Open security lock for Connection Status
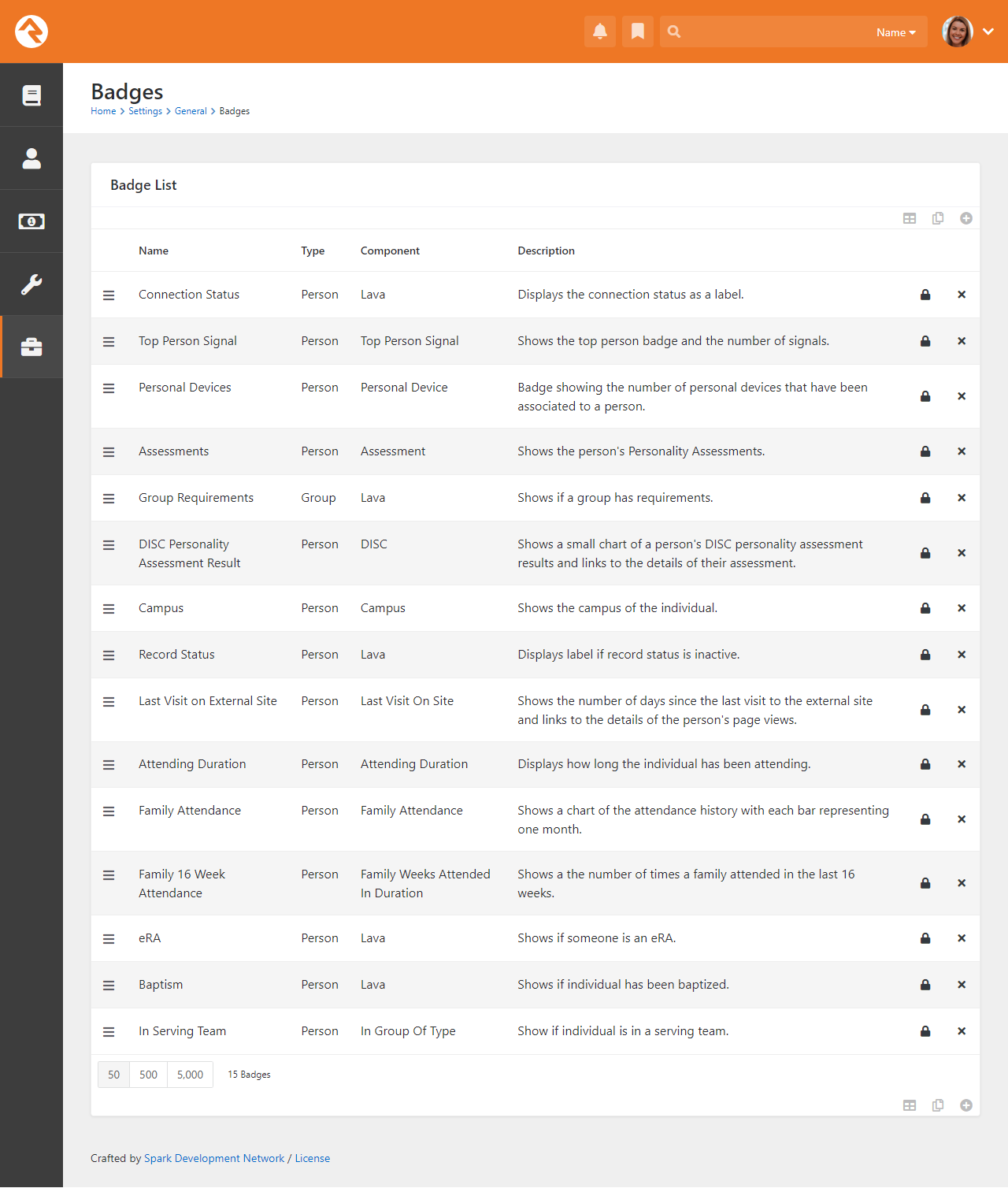The width and height of the screenshot is (1008, 1188). (x=925, y=295)
